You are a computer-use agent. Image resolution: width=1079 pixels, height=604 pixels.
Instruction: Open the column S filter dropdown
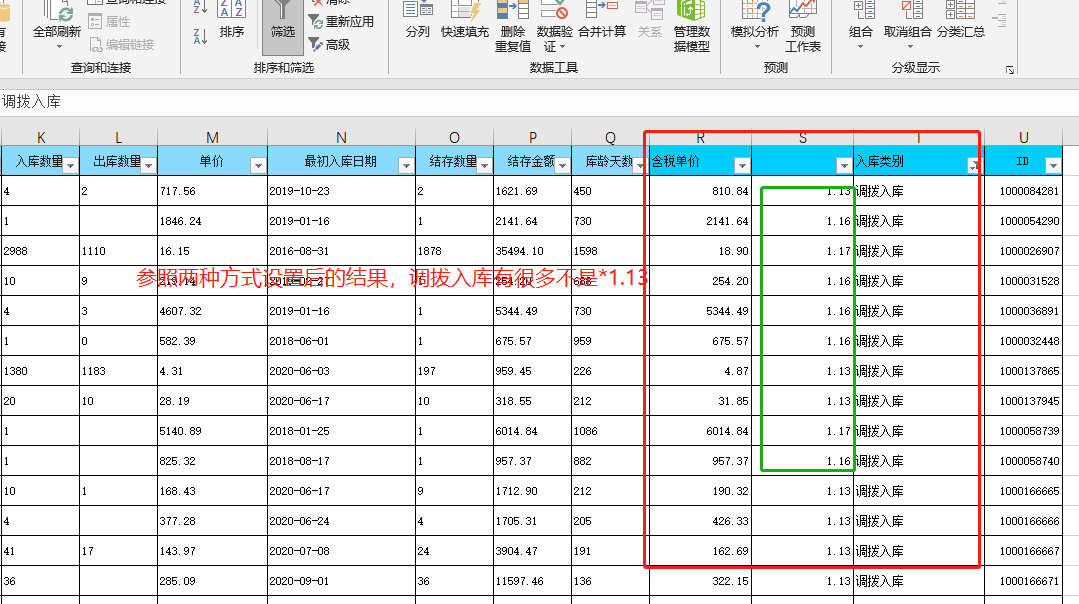click(x=844, y=165)
